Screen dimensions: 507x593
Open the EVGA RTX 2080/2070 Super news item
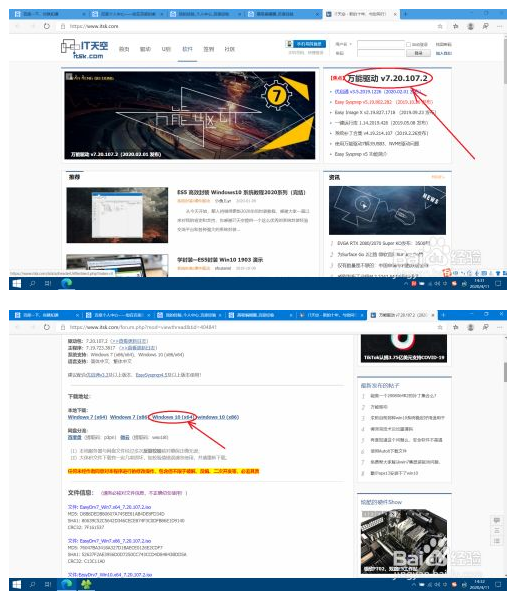(383, 243)
